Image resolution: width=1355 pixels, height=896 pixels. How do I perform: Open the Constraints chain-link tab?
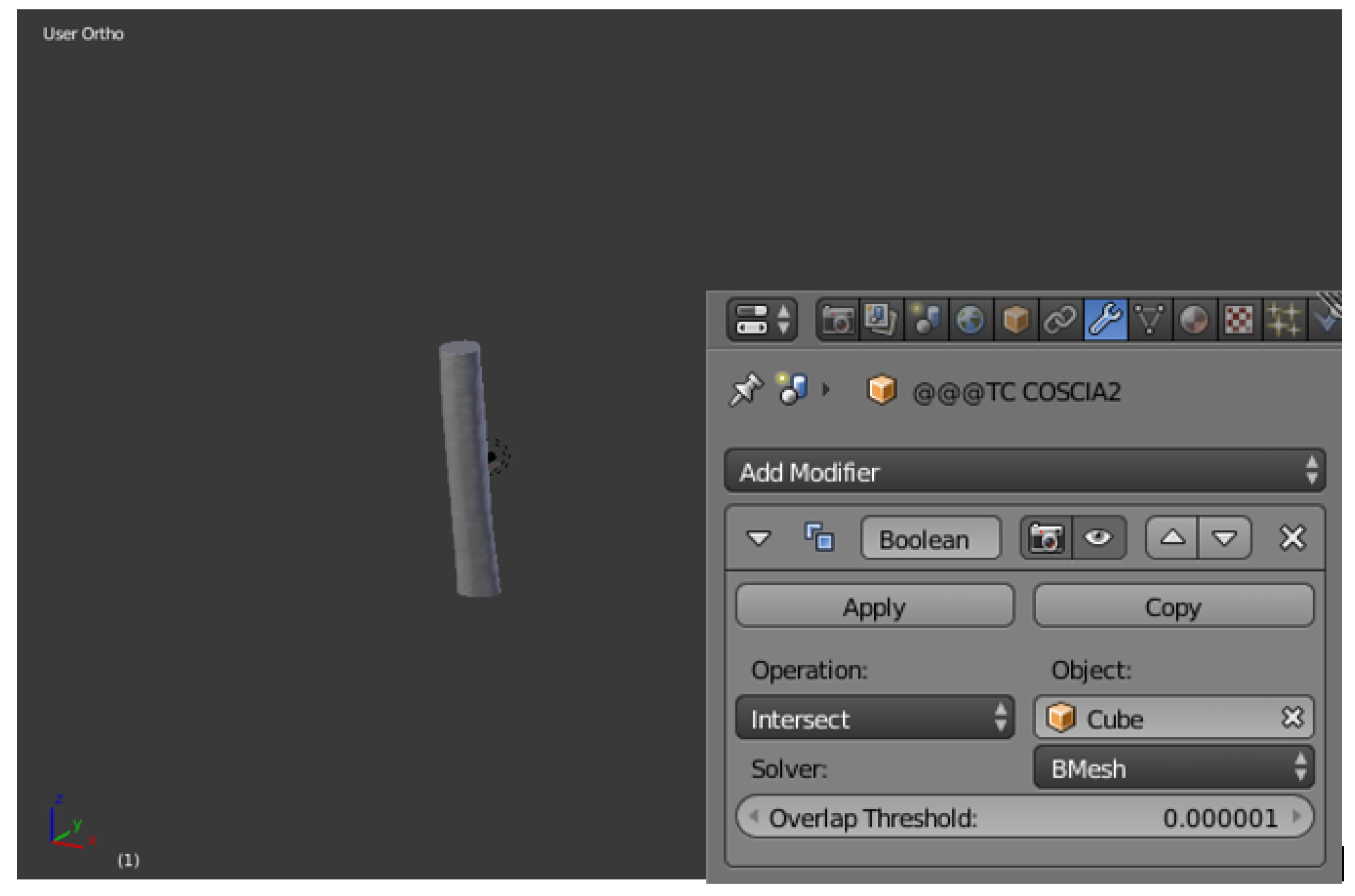point(1060,320)
